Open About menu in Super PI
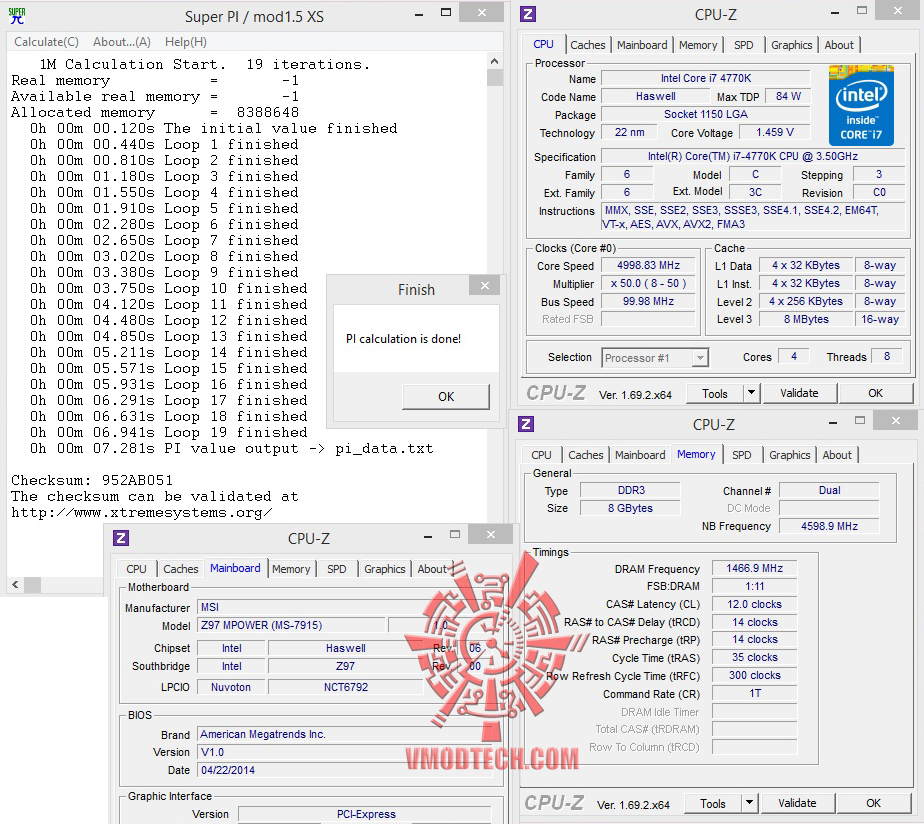Image resolution: width=924 pixels, height=824 pixels. (121, 42)
